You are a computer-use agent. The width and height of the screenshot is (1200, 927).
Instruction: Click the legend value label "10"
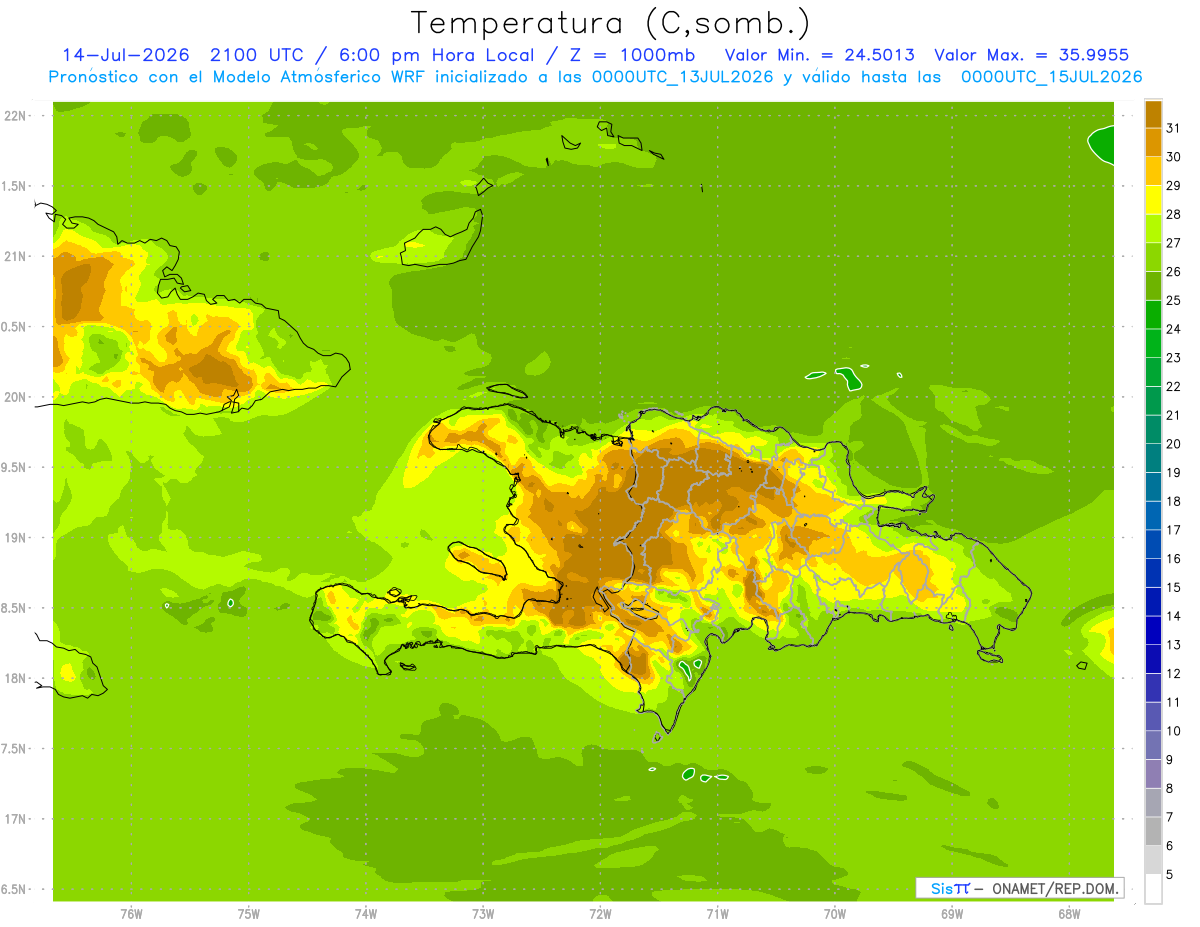coord(1174,731)
